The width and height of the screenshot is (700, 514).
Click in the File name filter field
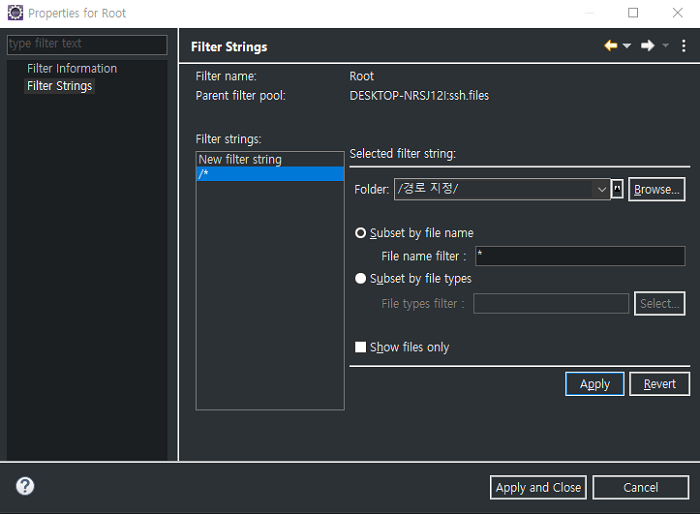579,256
